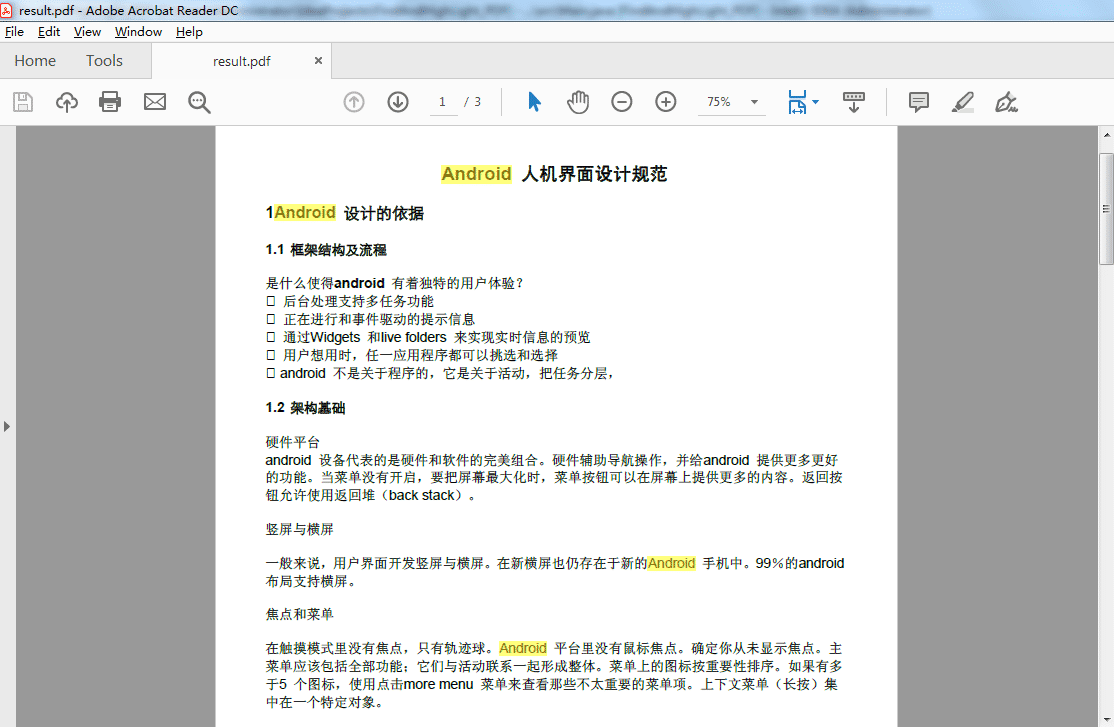The width and height of the screenshot is (1114, 727).
Task: Open the Sign document pen icon
Action: tap(1006, 102)
